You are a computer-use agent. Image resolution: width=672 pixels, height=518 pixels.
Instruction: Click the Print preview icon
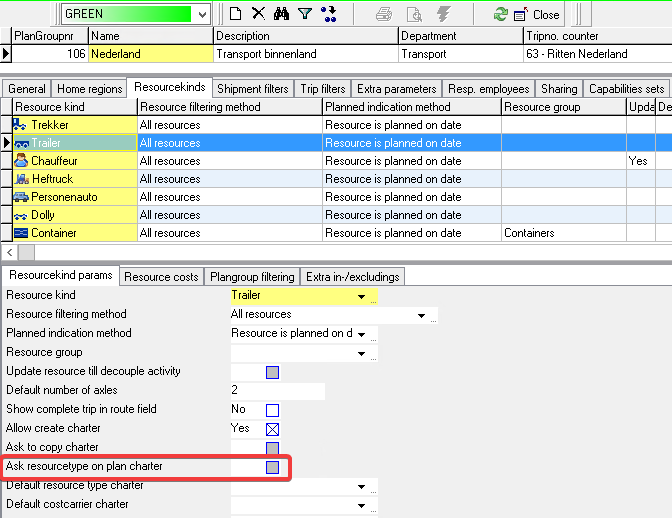[x=412, y=14]
